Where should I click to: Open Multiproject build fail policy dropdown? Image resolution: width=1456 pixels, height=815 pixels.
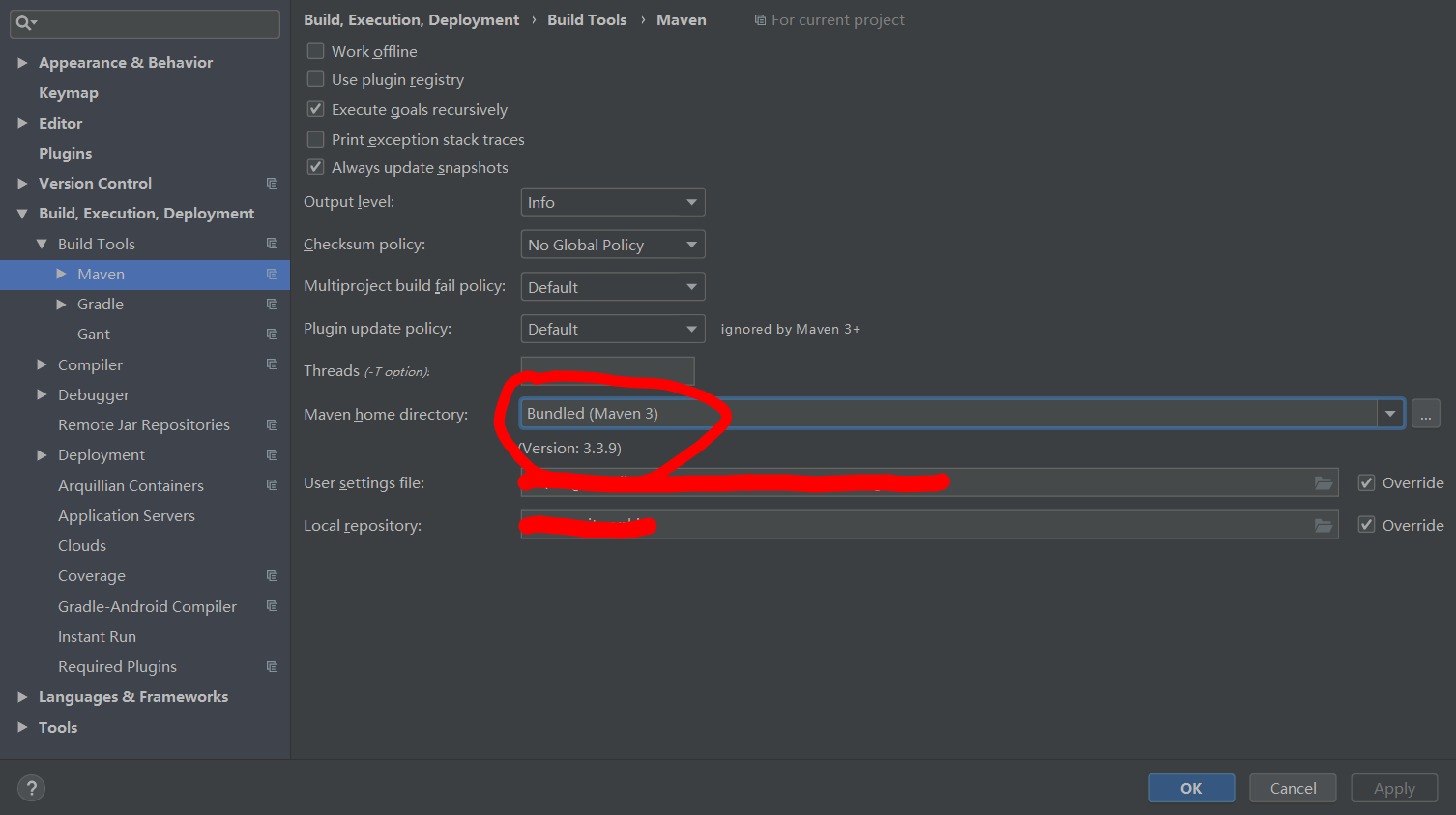[613, 287]
